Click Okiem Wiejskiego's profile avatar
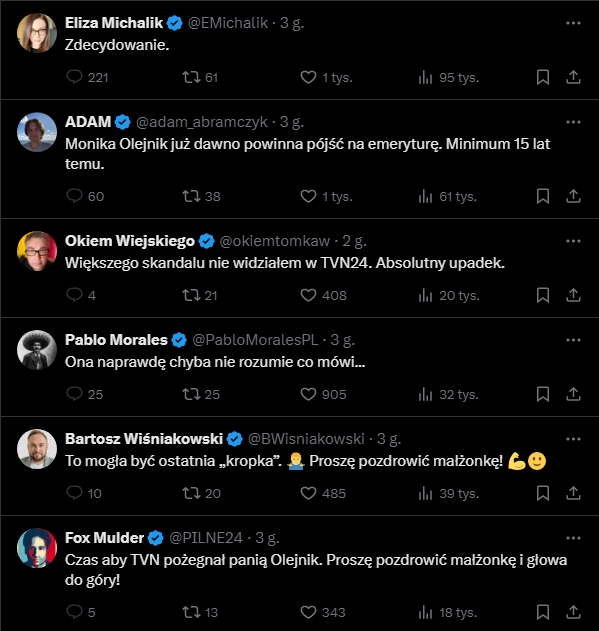 [37, 251]
